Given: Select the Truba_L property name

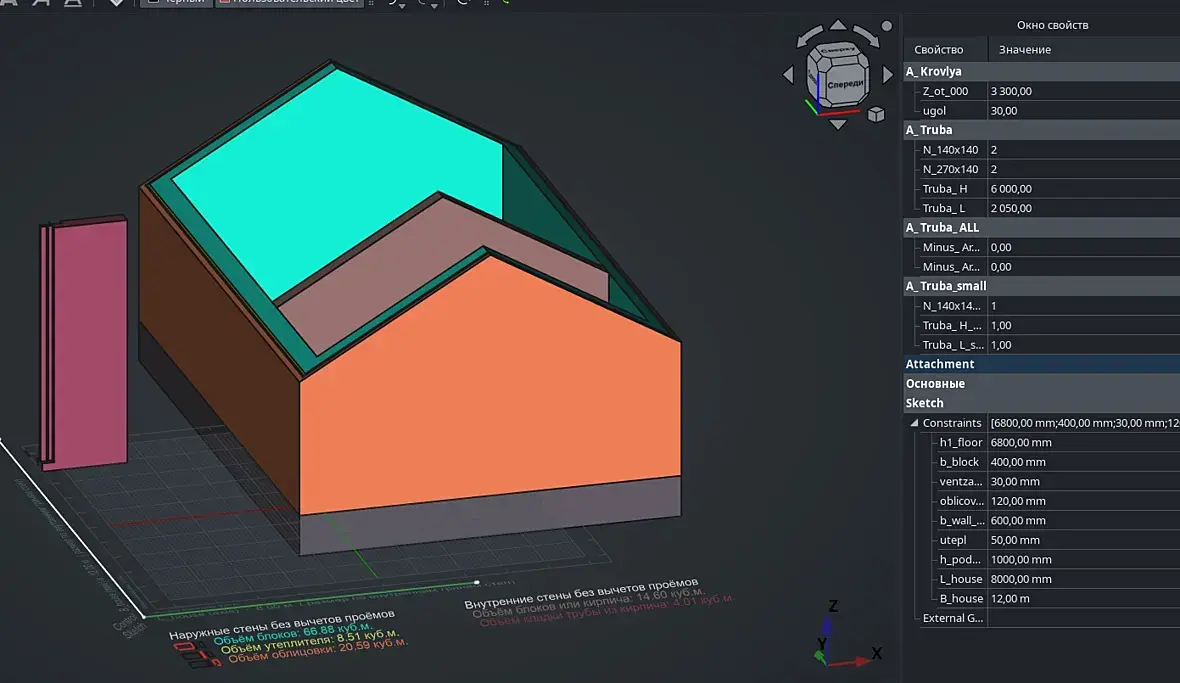Looking at the screenshot, I should click(944, 208).
